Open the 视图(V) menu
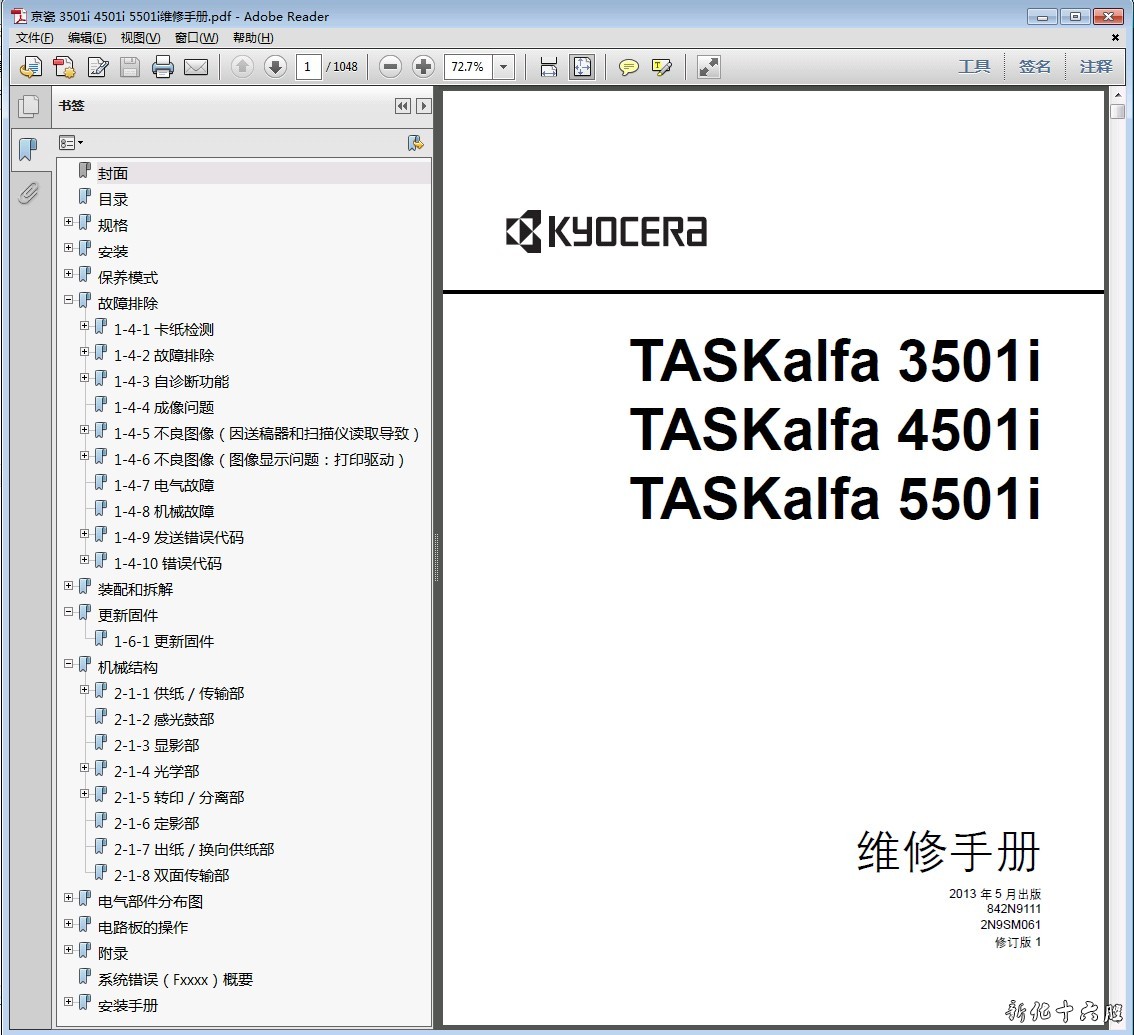This screenshot has width=1134, height=1035. click(x=140, y=38)
